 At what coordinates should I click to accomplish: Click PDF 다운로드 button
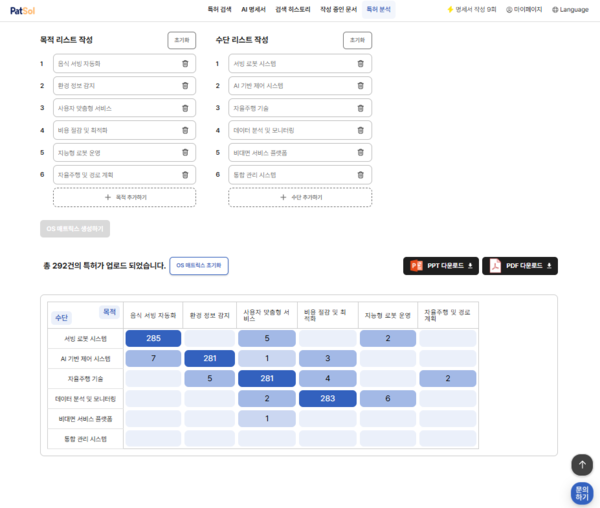(520, 266)
